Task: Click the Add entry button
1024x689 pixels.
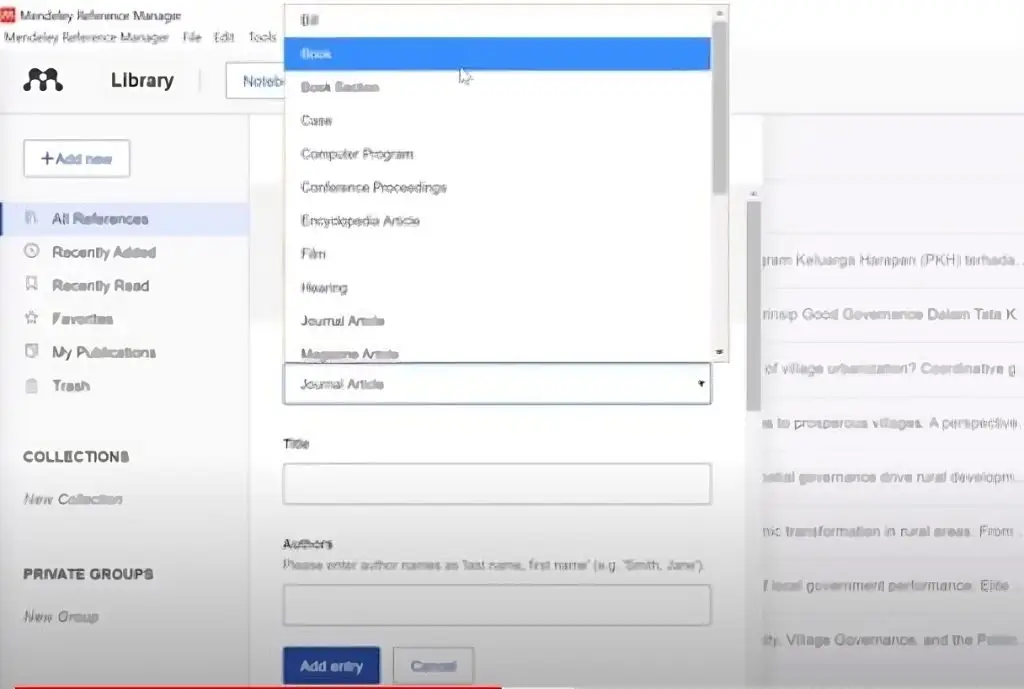Action: pos(331,664)
